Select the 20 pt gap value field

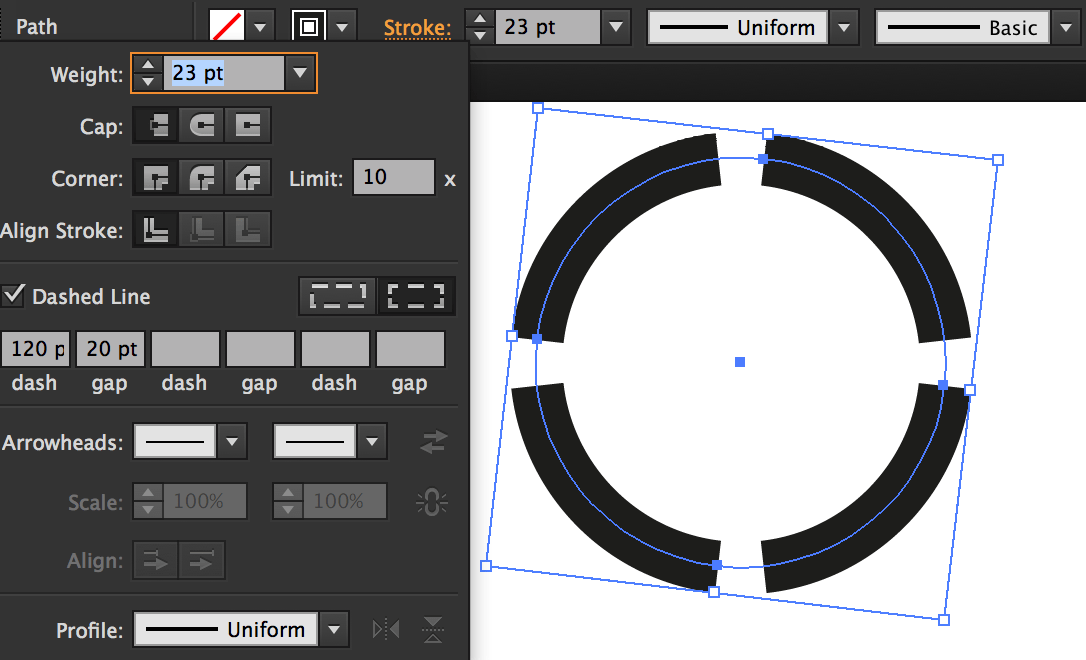point(110,348)
